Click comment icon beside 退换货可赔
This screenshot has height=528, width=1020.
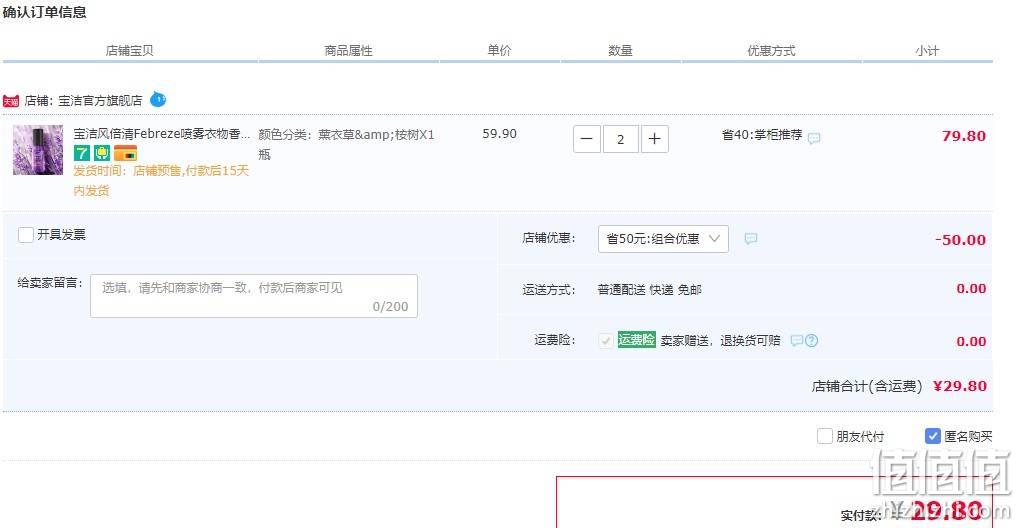[x=796, y=340]
